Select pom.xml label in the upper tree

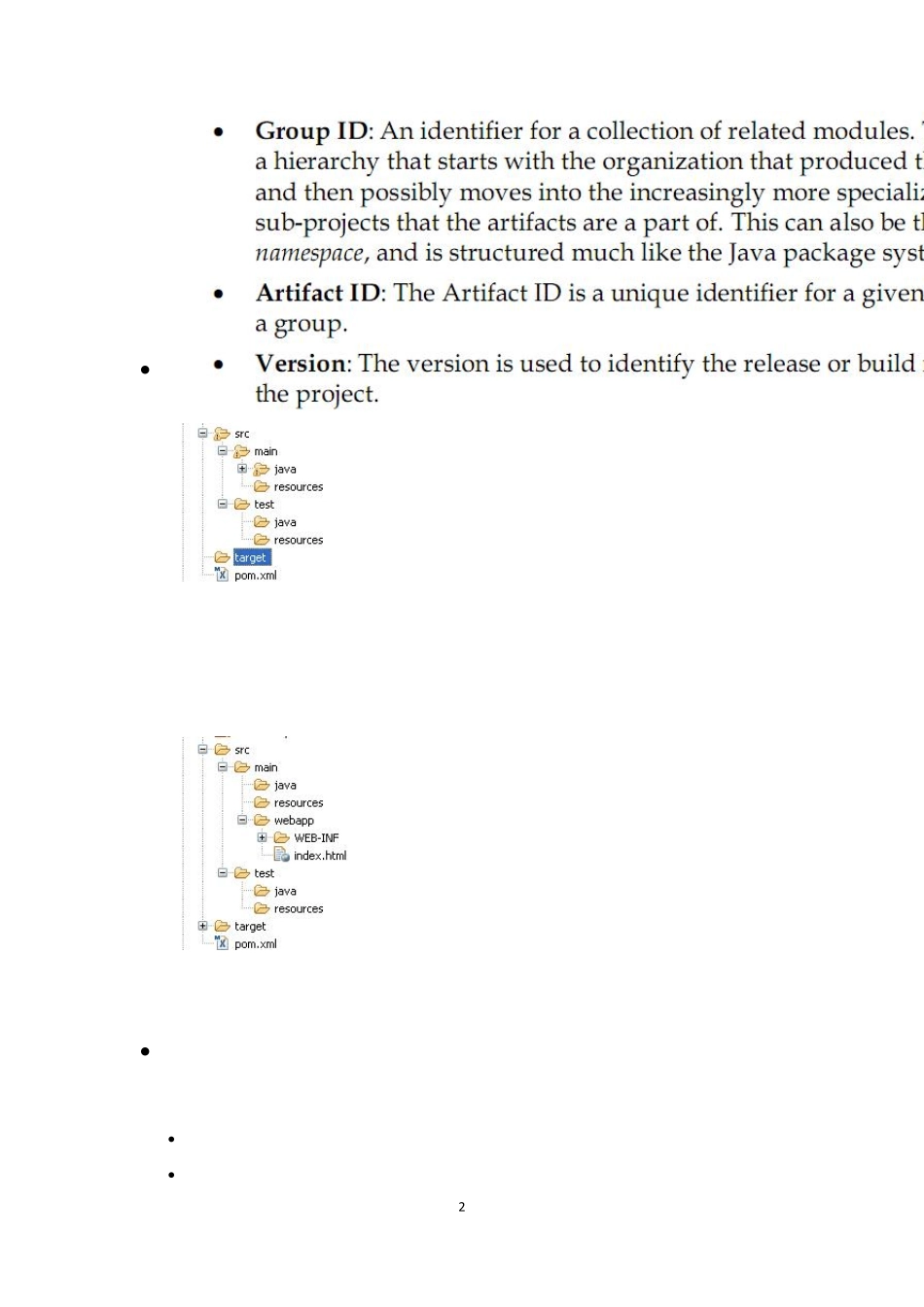point(256,576)
